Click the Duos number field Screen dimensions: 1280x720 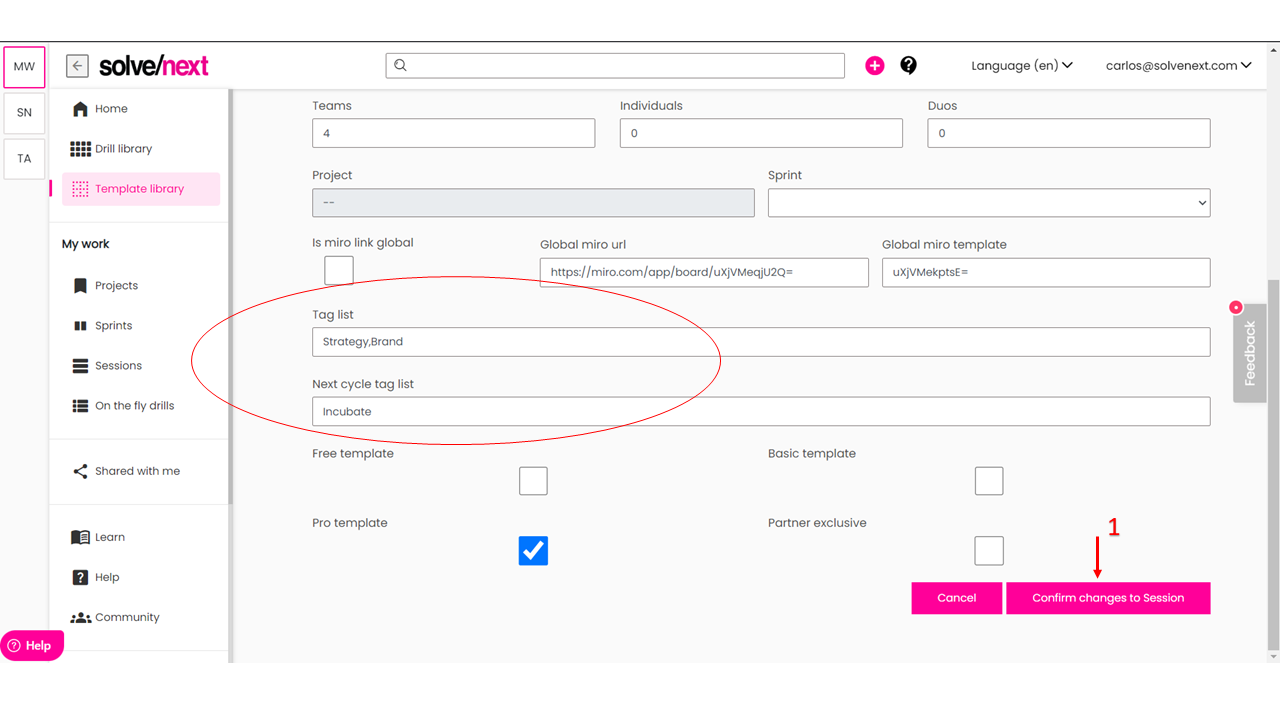tap(1069, 133)
